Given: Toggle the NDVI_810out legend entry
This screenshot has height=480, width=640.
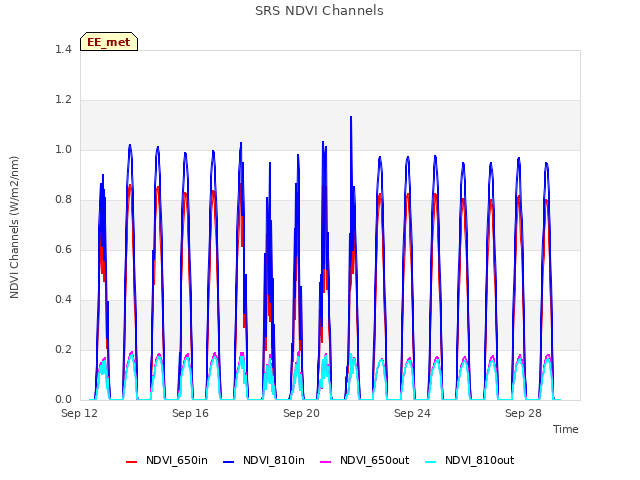Looking at the screenshot, I should (x=470, y=460).
